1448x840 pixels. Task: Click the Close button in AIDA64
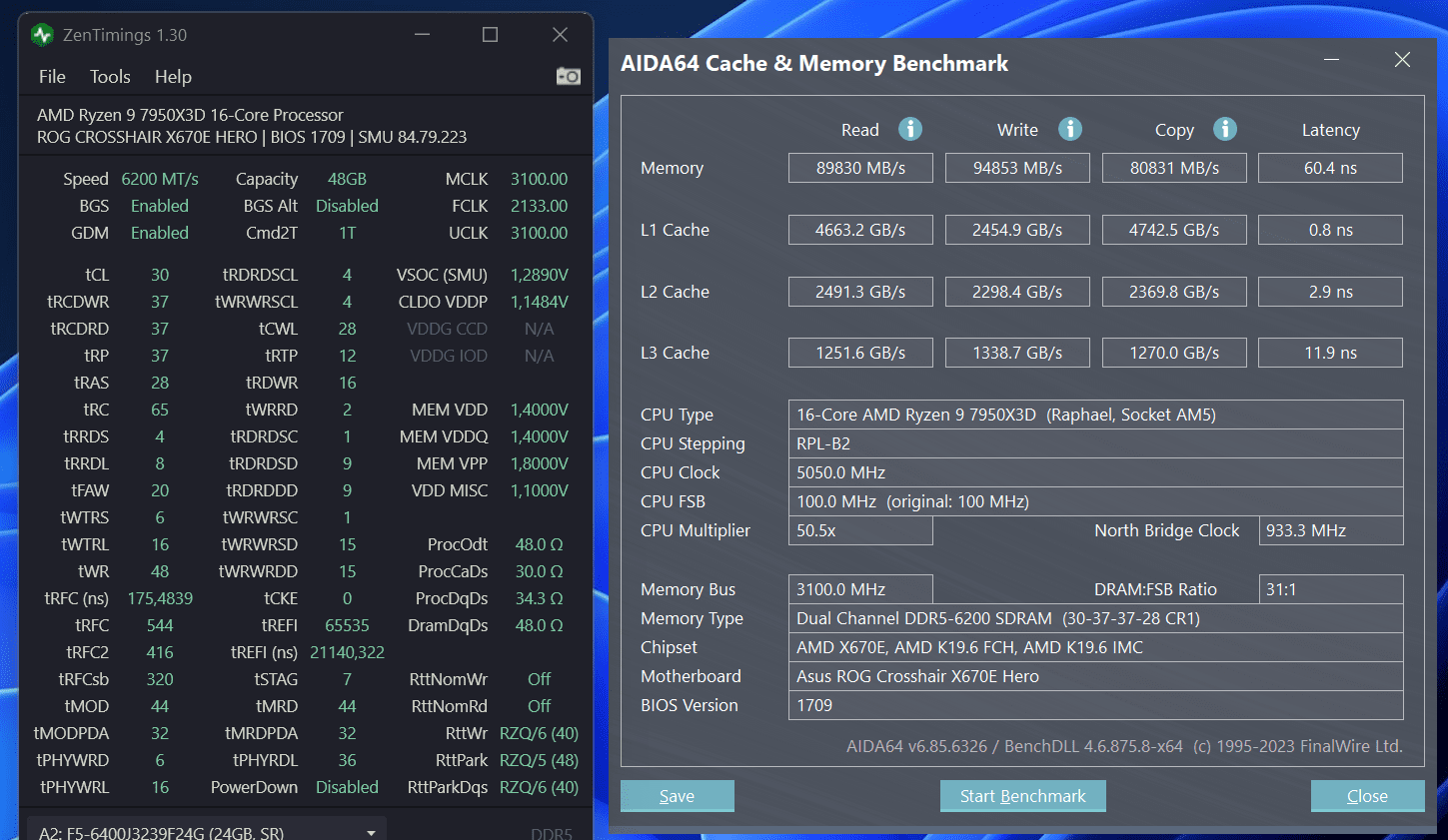(1367, 796)
